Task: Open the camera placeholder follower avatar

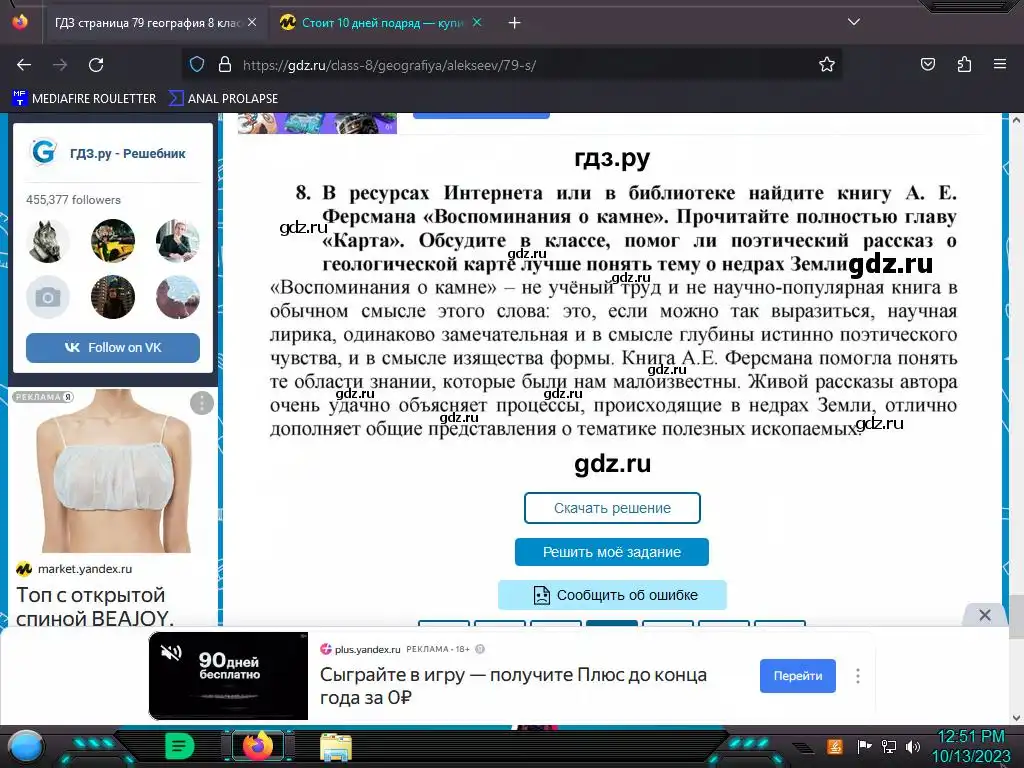Action: 48,297
